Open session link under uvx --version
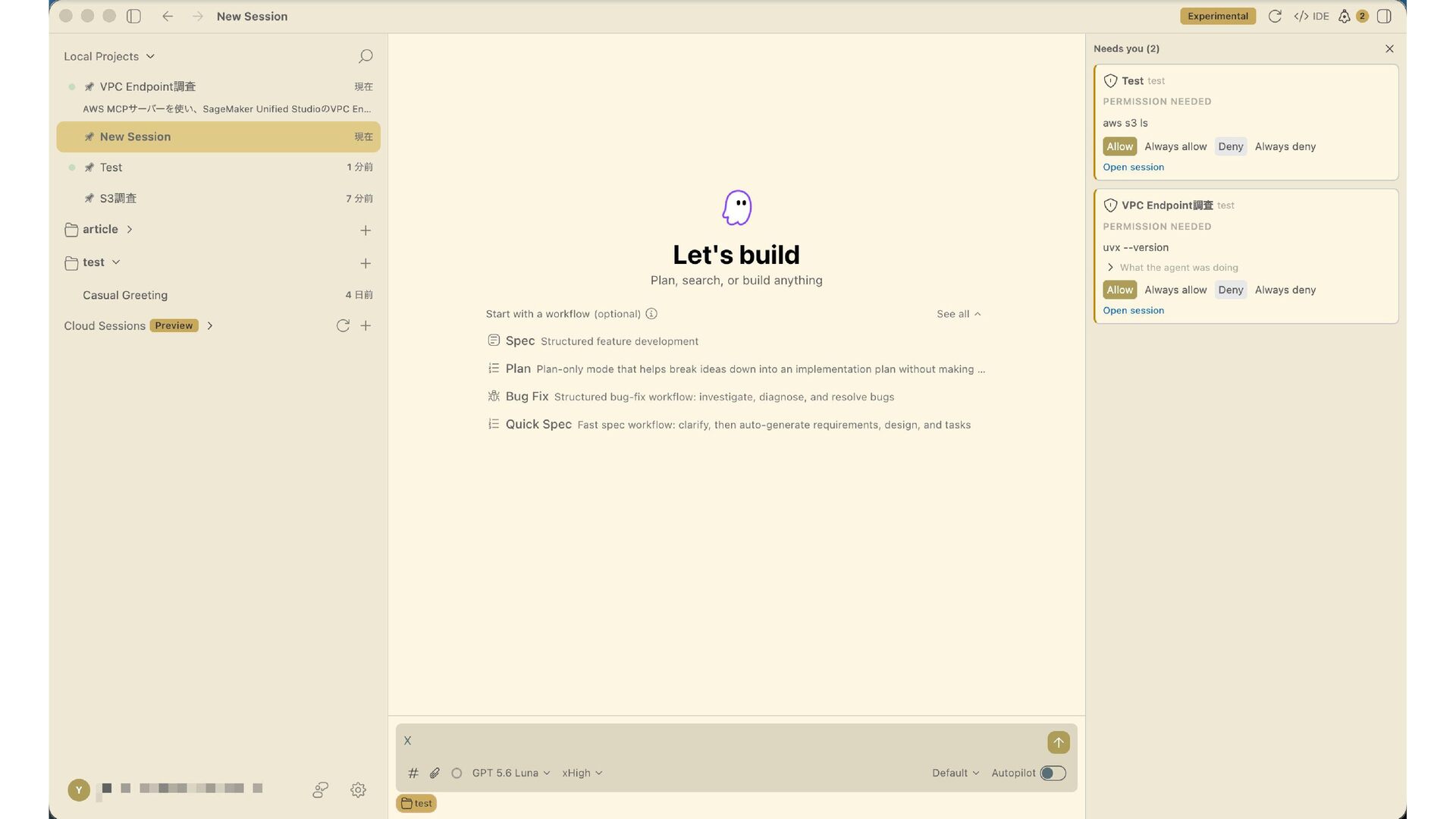The height and width of the screenshot is (819, 1456). (x=1133, y=310)
